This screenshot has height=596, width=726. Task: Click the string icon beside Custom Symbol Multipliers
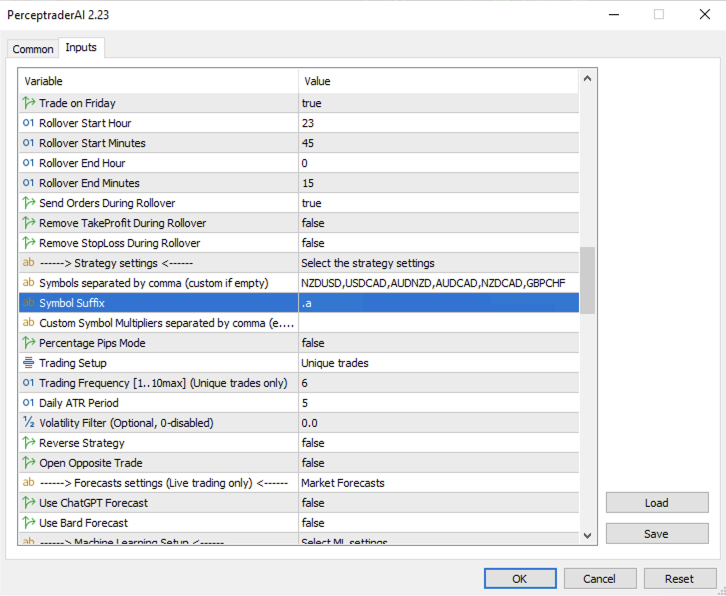[x=29, y=322]
